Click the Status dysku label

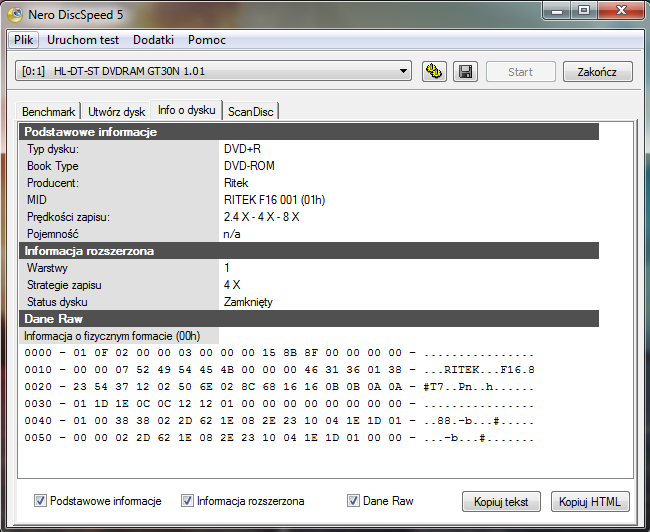pyautogui.click(x=57, y=302)
